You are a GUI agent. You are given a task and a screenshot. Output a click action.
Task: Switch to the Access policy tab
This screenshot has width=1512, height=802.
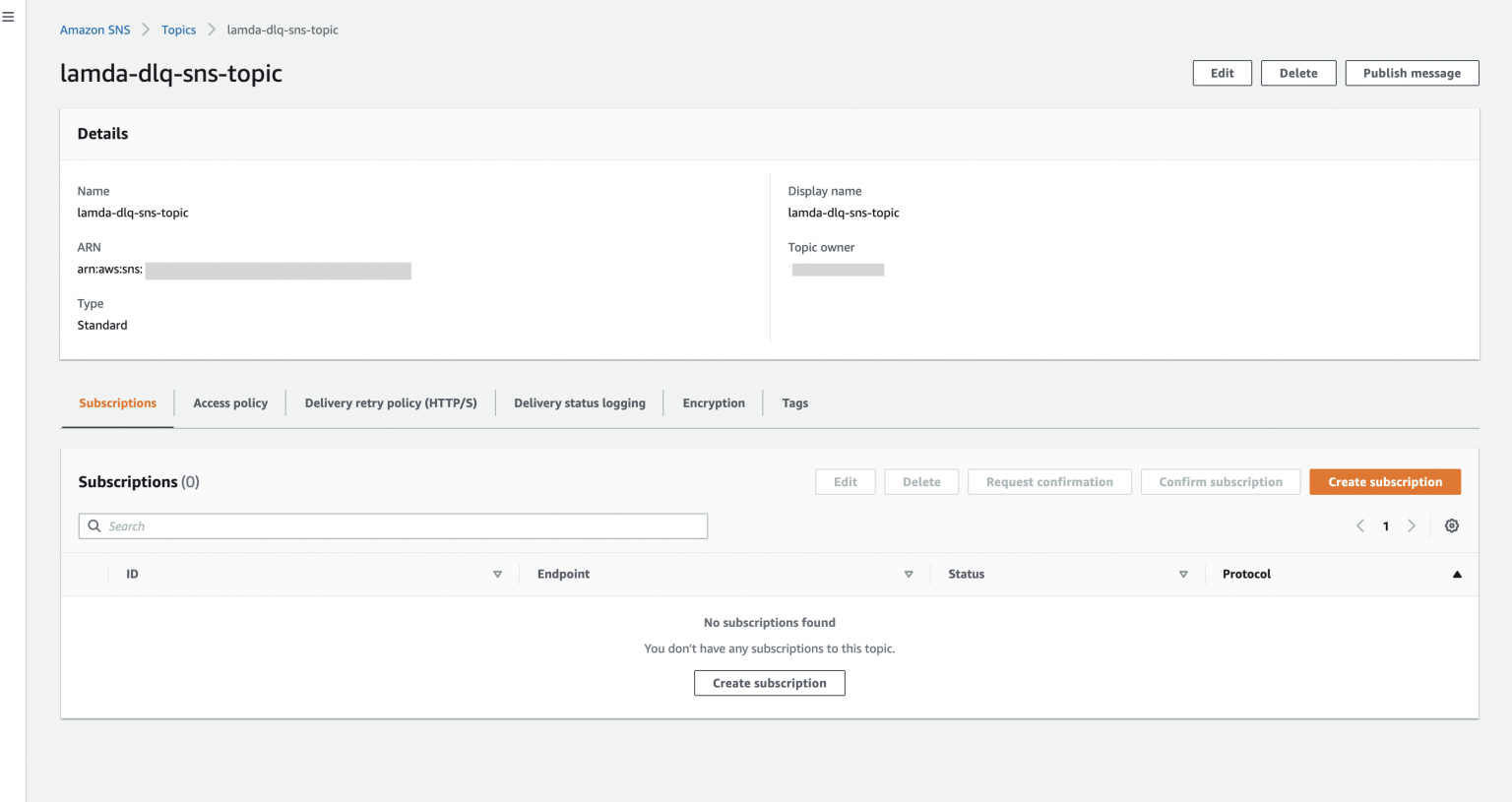[x=229, y=402]
